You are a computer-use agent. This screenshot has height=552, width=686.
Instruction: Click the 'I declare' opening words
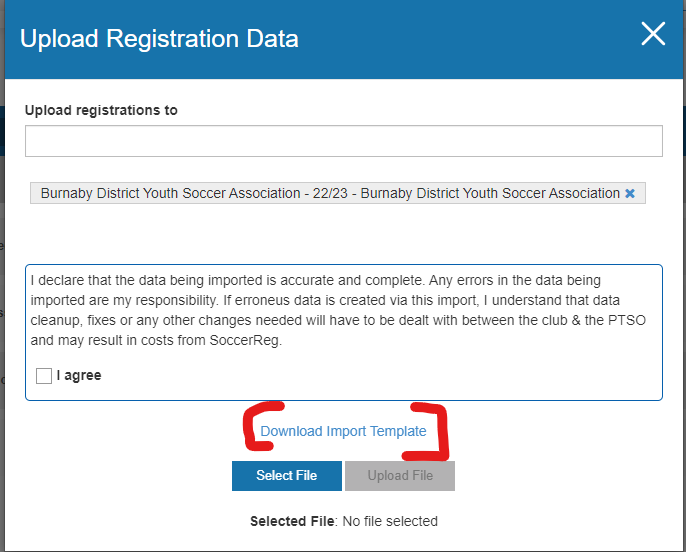(x=58, y=280)
